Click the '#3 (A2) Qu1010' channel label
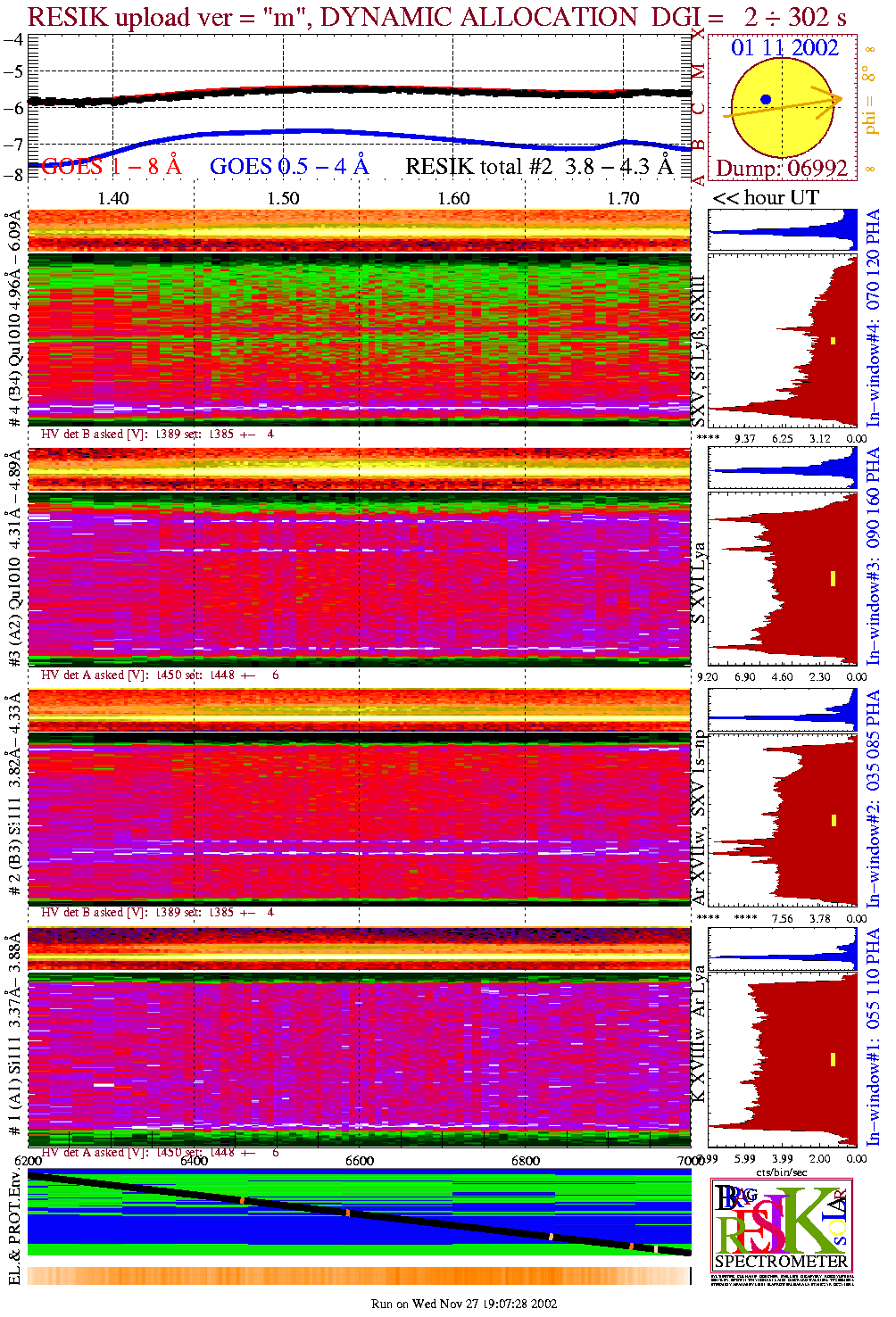 14,613
